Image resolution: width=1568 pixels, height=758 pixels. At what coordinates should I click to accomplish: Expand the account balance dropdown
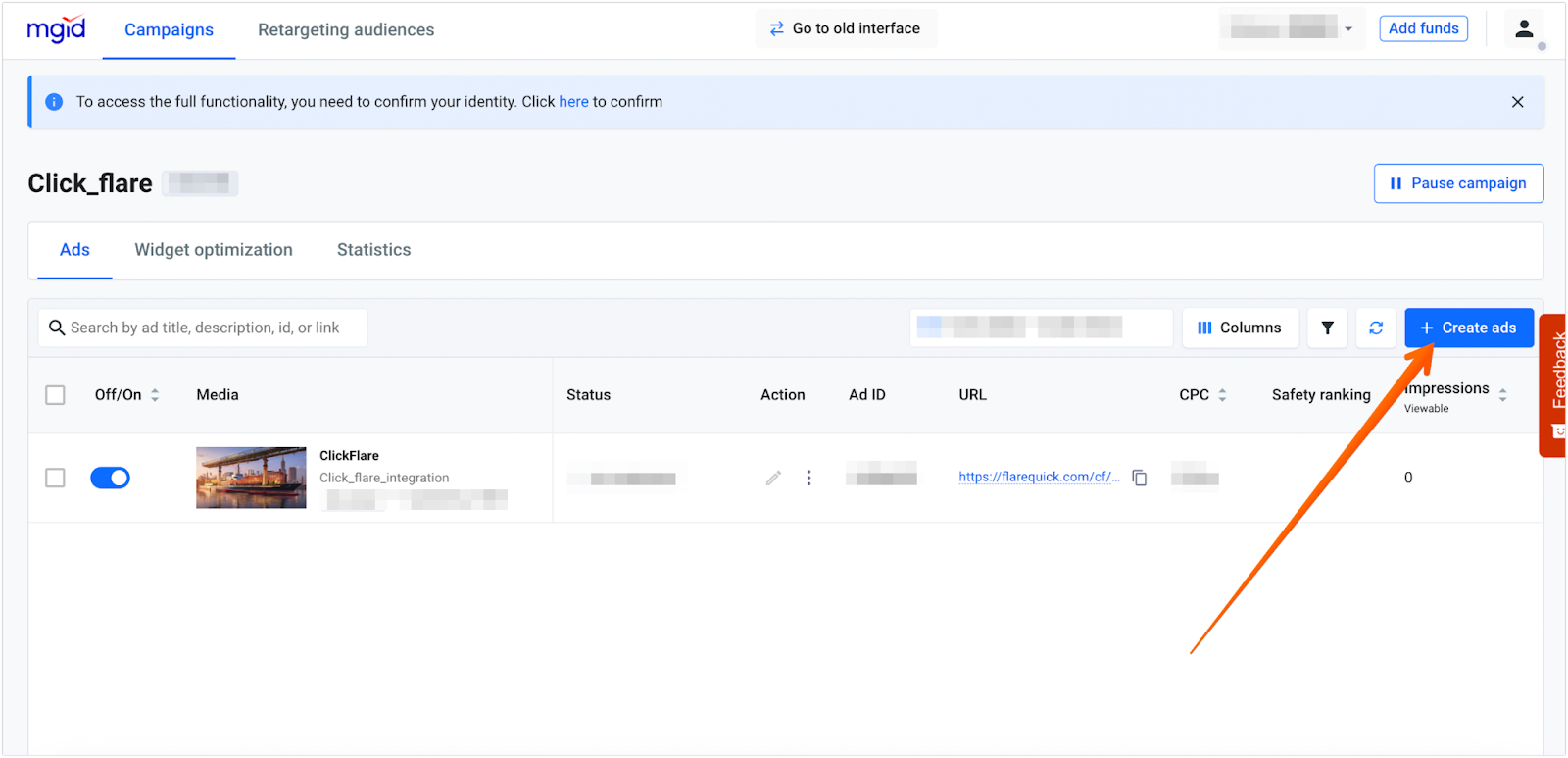(x=1348, y=29)
